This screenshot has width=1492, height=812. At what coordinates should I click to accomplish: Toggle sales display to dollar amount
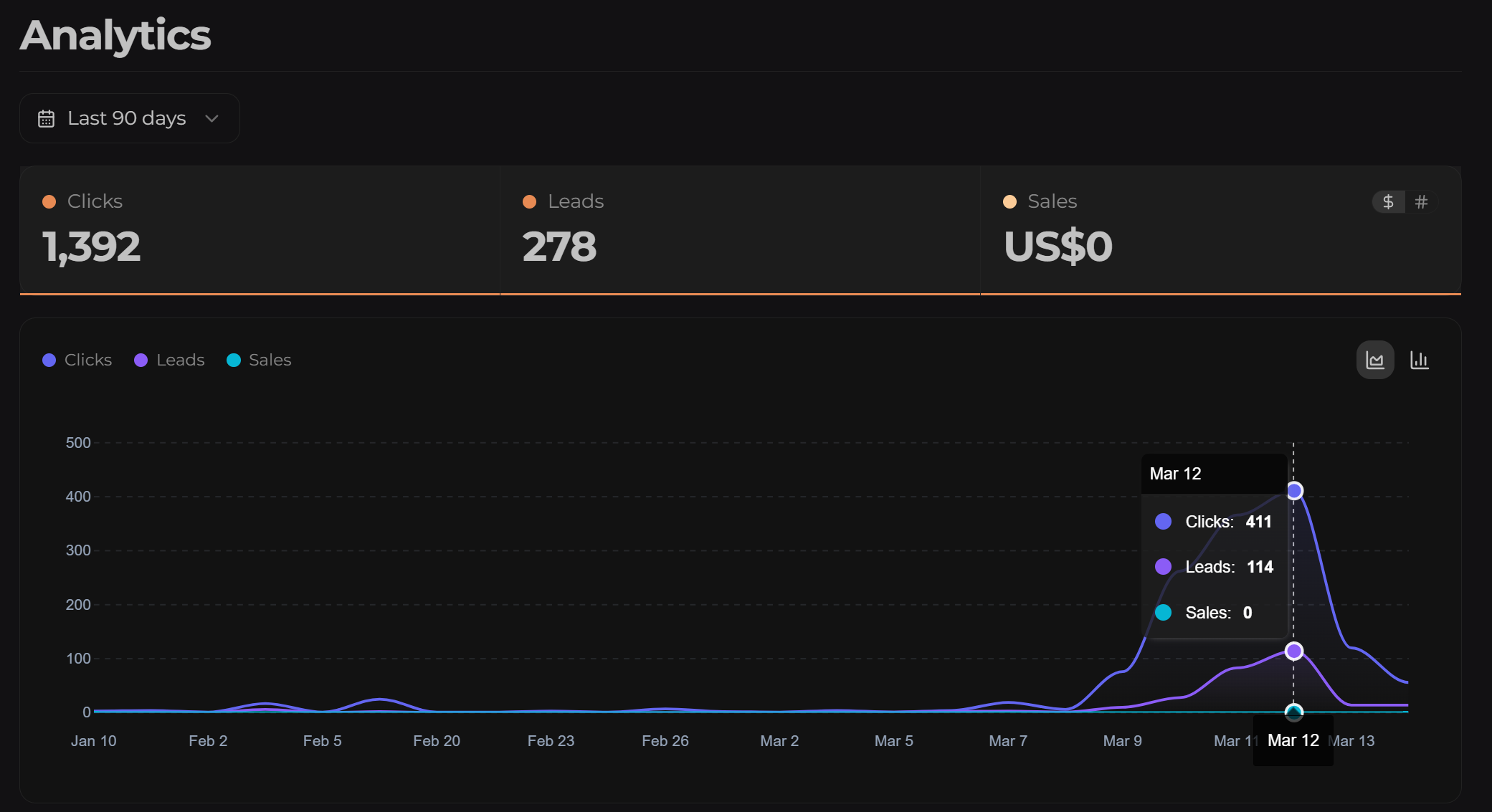pyautogui.click(x=1388, y=202)
